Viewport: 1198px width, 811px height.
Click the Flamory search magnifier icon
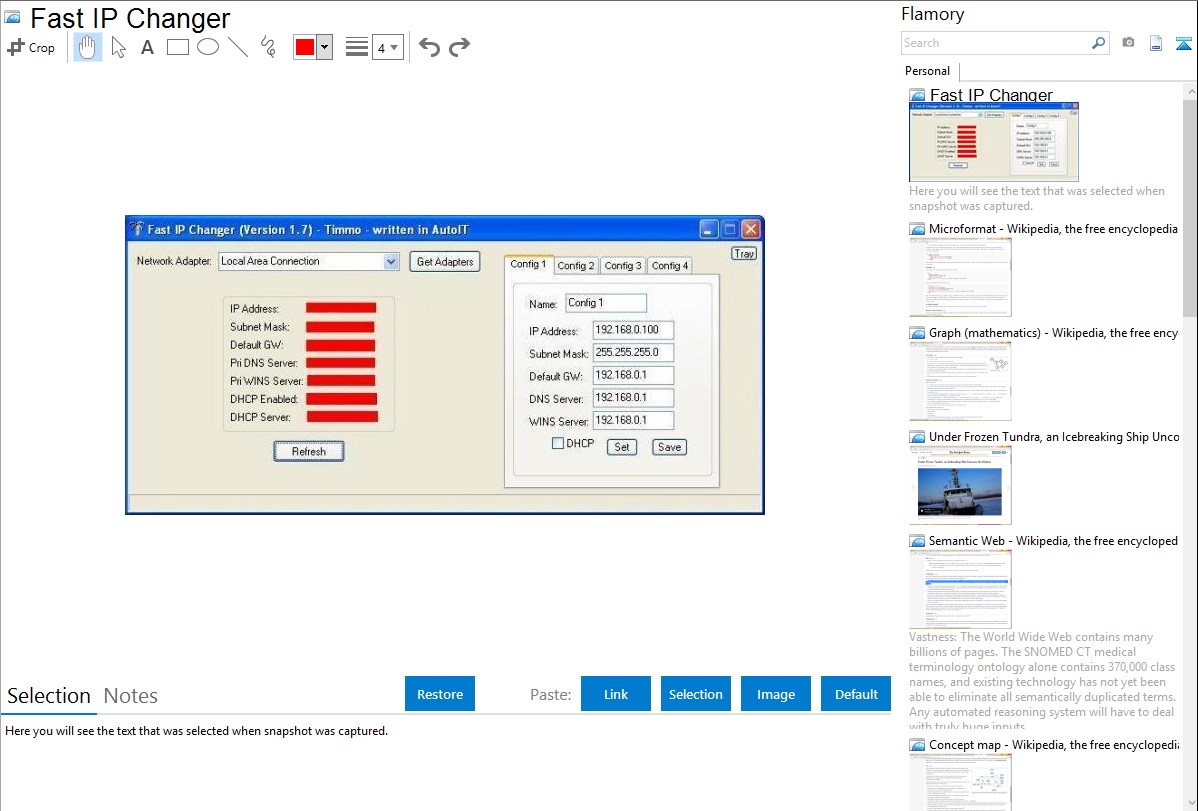1098,43
